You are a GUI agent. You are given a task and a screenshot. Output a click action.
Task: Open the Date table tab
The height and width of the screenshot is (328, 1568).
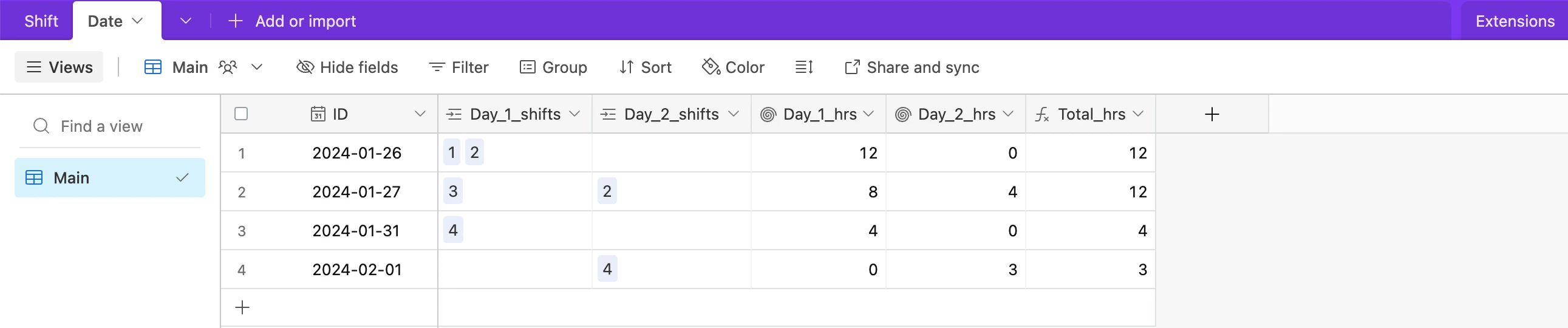[x=115, y=21]
